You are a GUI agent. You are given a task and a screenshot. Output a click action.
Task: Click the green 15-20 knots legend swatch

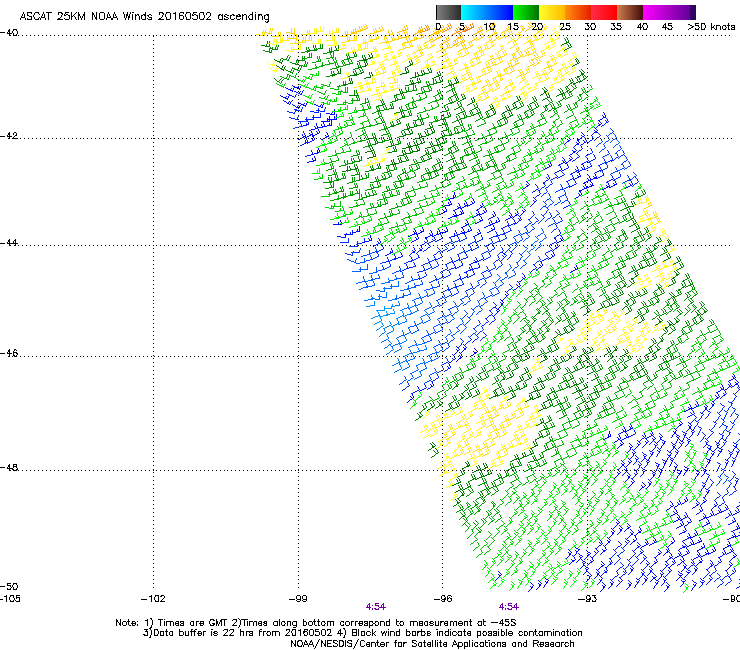(x=526, y=12)
